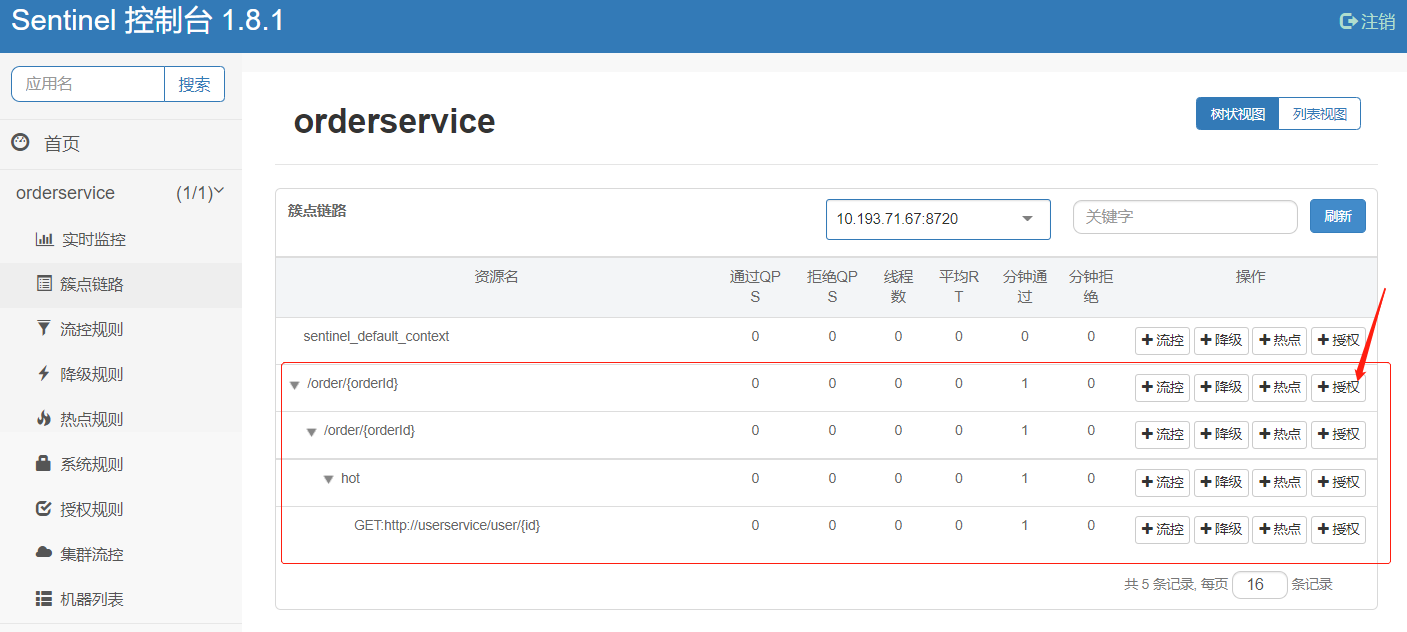The width and height of the screenshot is (1407, 632).
Task: Click the list icon for 簇点链路
Action: [x=44, y=284]
